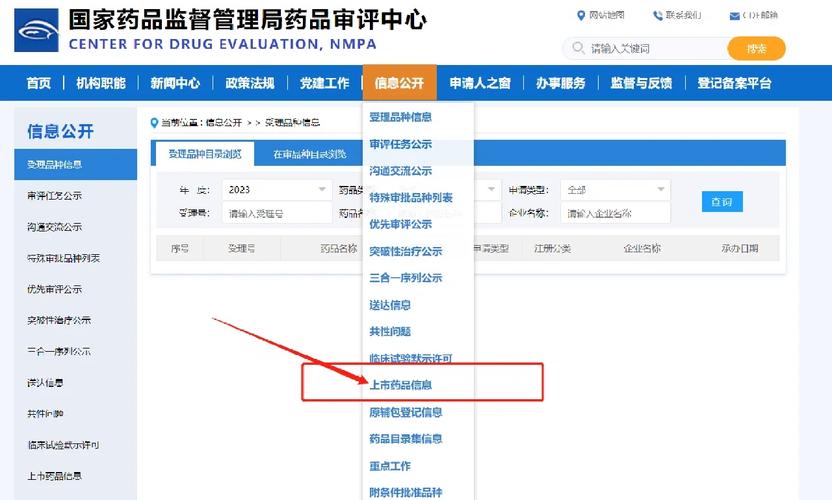Select 临床试验默示许可 in the dropdown menu

pos(411,358)
